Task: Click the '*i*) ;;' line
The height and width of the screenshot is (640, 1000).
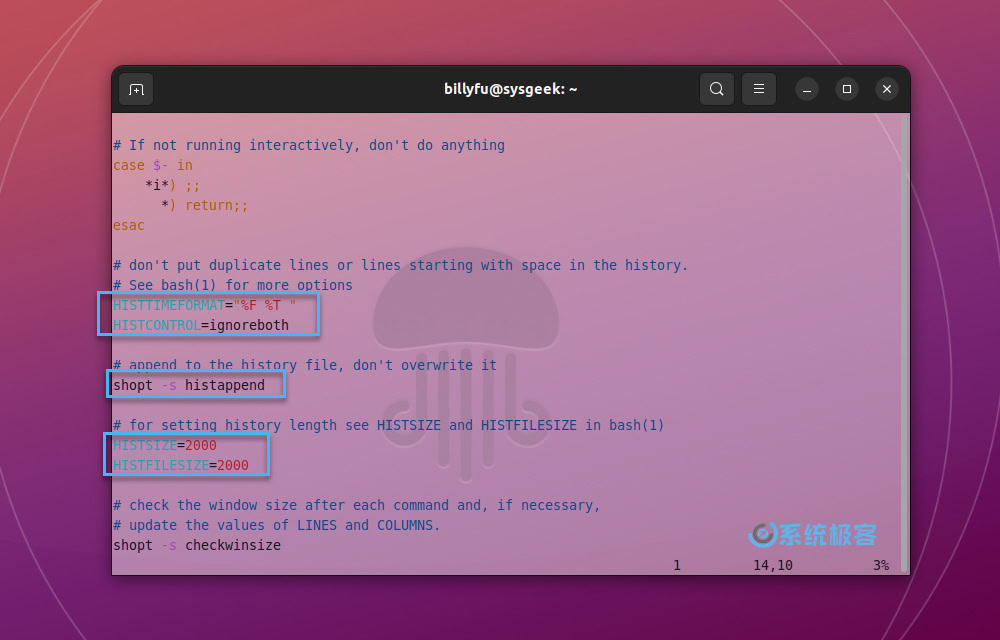Action: 172,185
